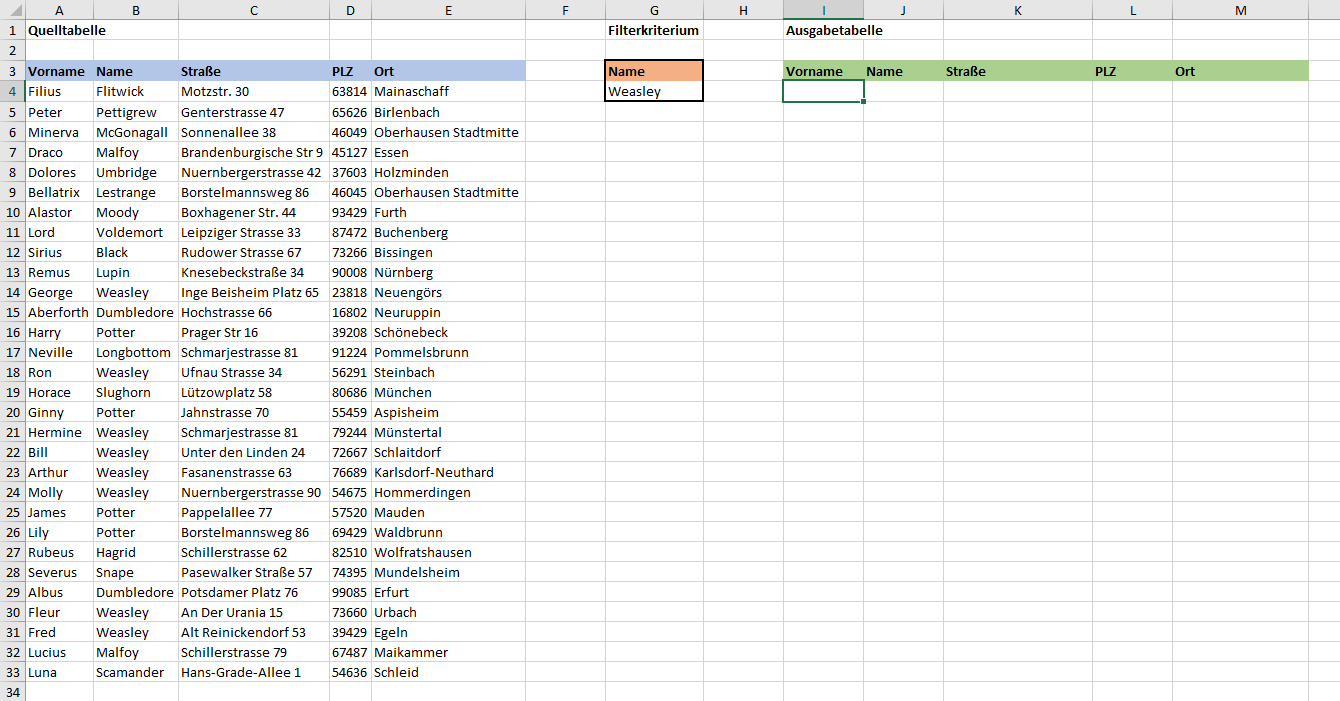Click the 'Quelltabelle' title cell
Screen dimensions: 1340x701
(67, 30)
